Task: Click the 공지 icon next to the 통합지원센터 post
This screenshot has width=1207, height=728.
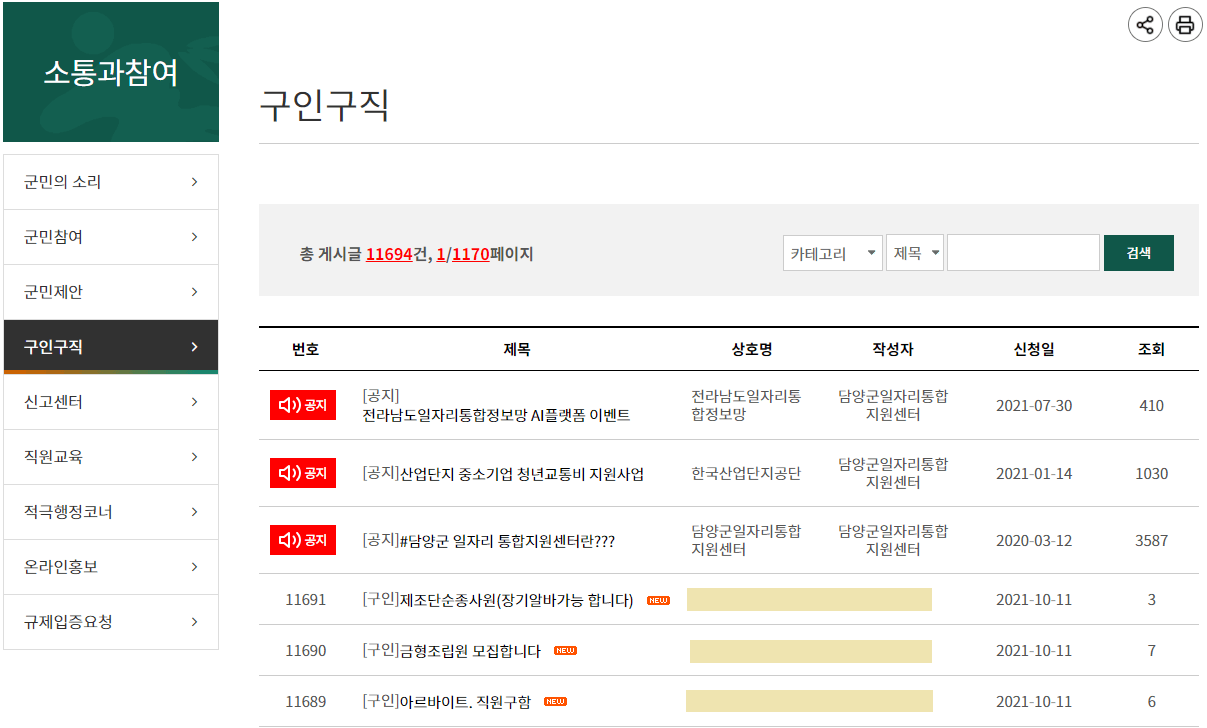Action: pos(302,539)
